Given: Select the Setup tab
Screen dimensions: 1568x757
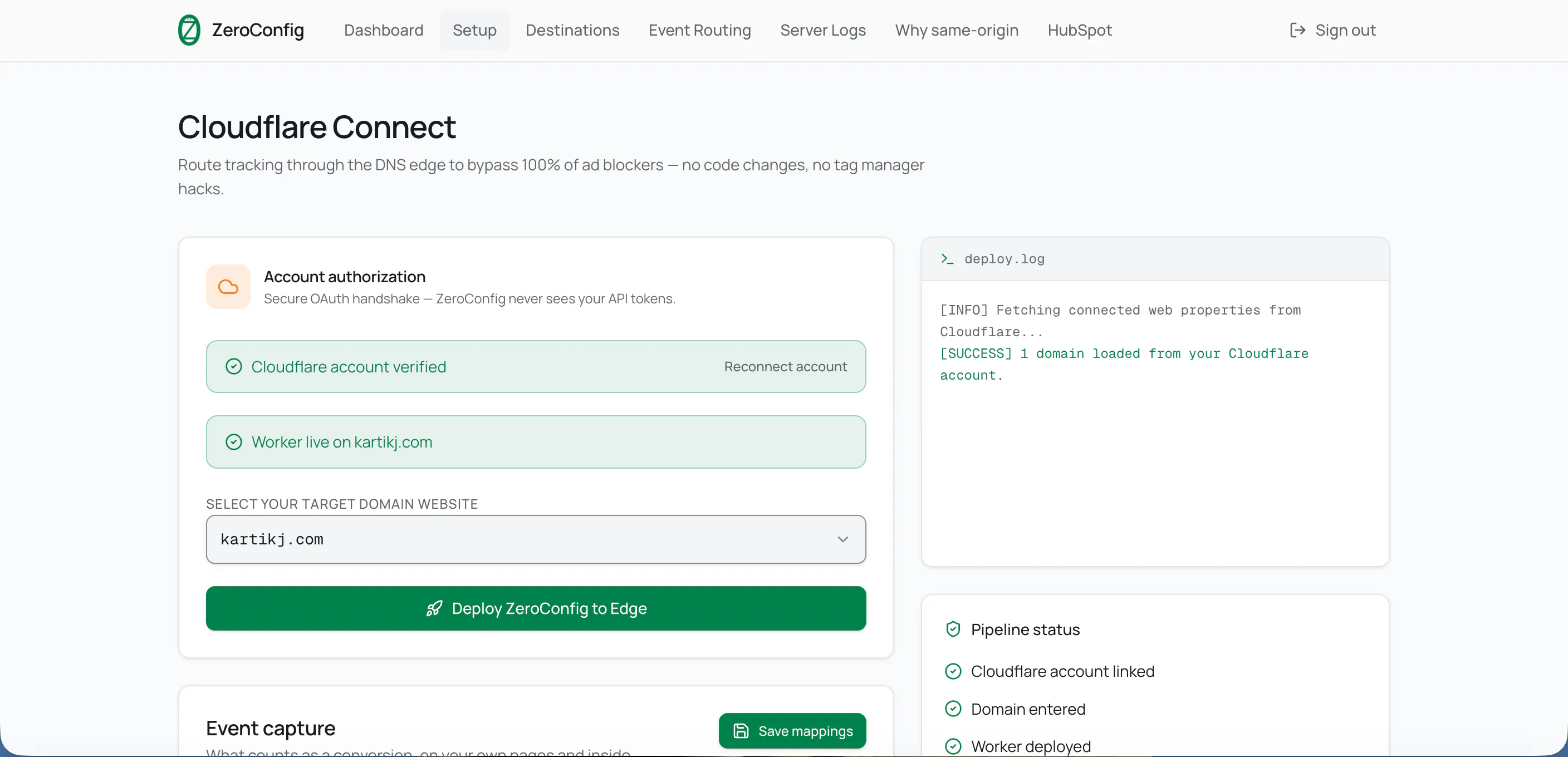Looking at the screenshot, I should point(475,30).
